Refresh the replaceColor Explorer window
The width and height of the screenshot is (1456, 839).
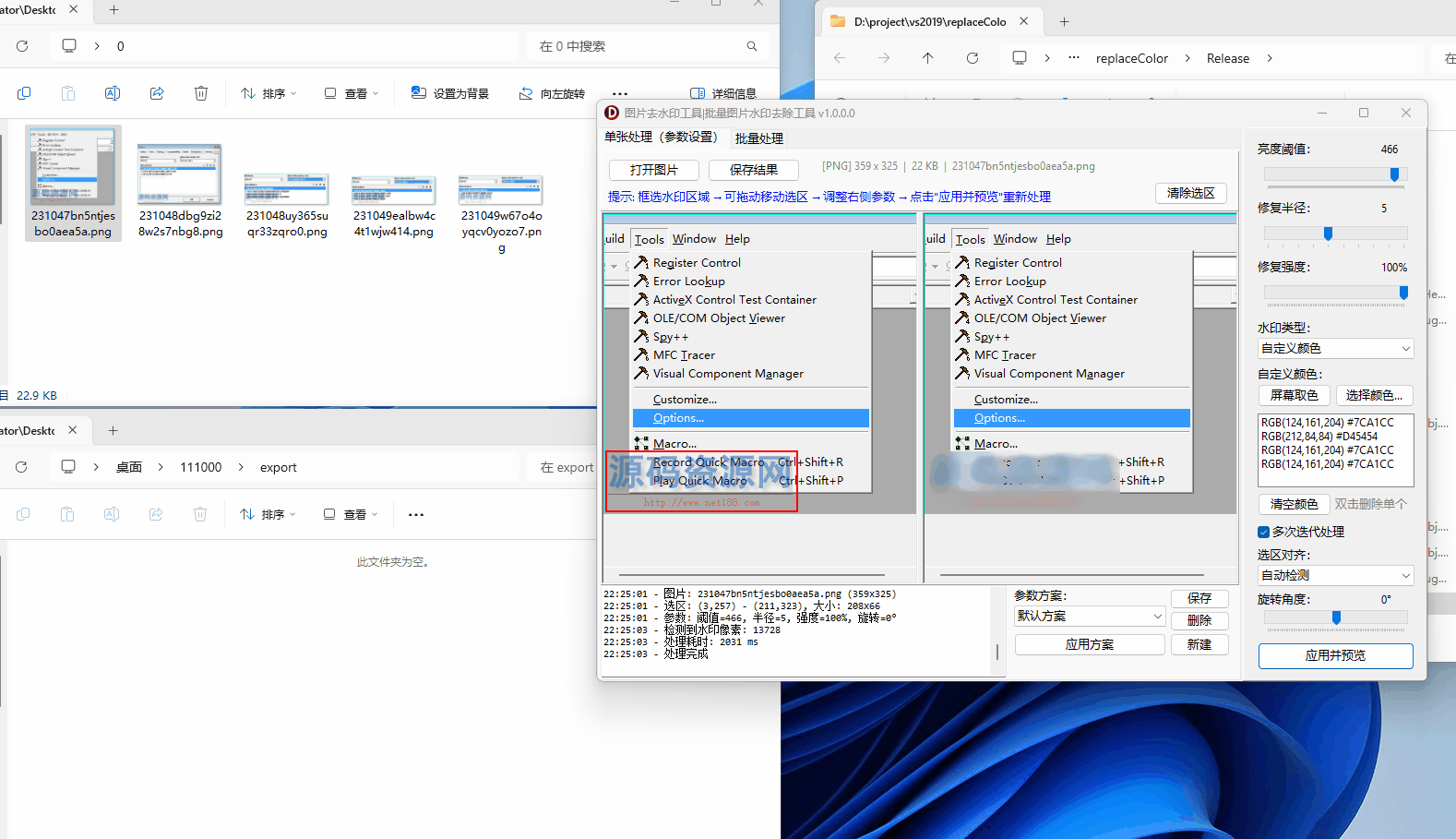pyautogui.click(x=973, y=58)
